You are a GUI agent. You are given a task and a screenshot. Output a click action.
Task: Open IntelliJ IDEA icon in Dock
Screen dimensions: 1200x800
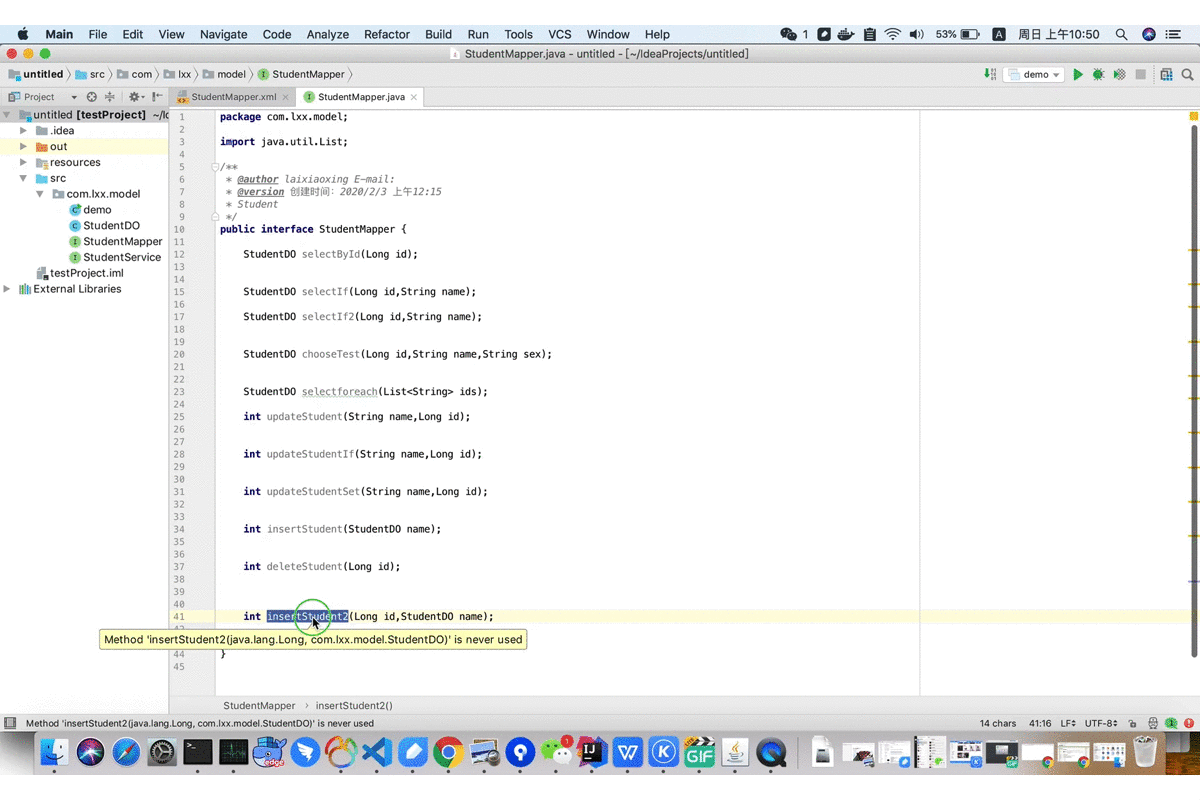pos(592,752)
